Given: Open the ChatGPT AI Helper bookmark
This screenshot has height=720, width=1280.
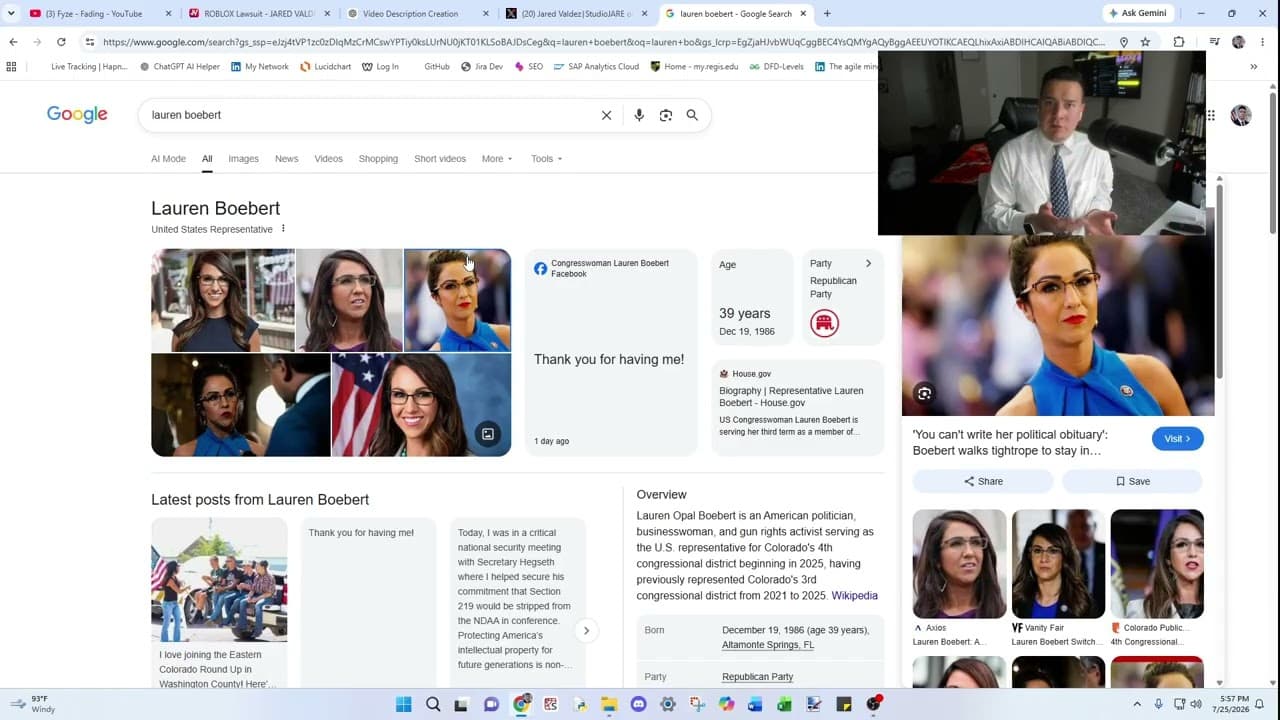Looking at the screenshot, I should [179, 67].
